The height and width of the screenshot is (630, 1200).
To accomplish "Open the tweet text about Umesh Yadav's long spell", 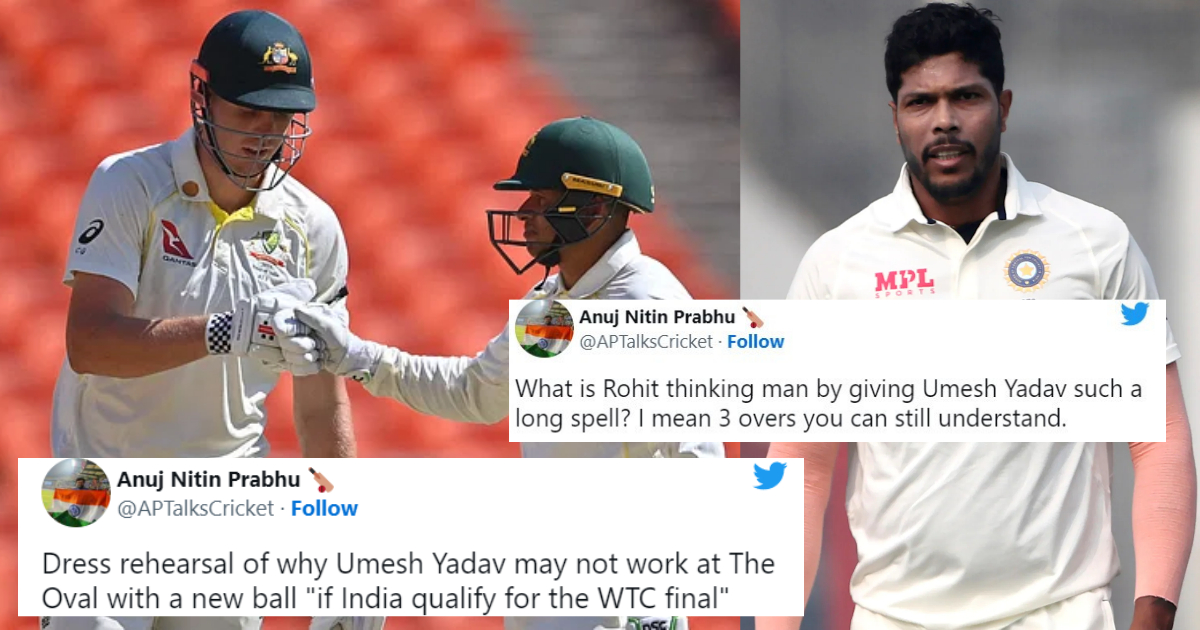I will [829, 404].
